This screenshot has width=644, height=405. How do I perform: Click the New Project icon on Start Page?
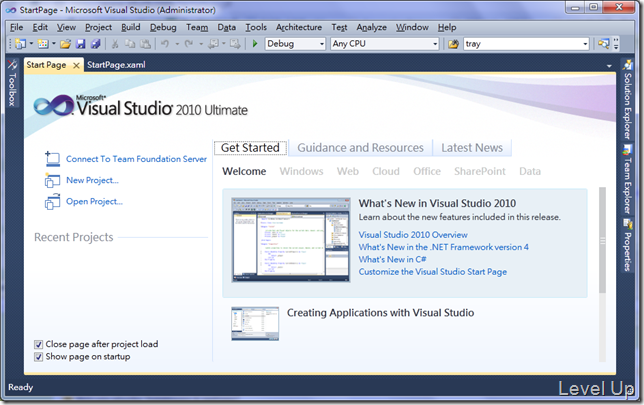tap(52, 180)
